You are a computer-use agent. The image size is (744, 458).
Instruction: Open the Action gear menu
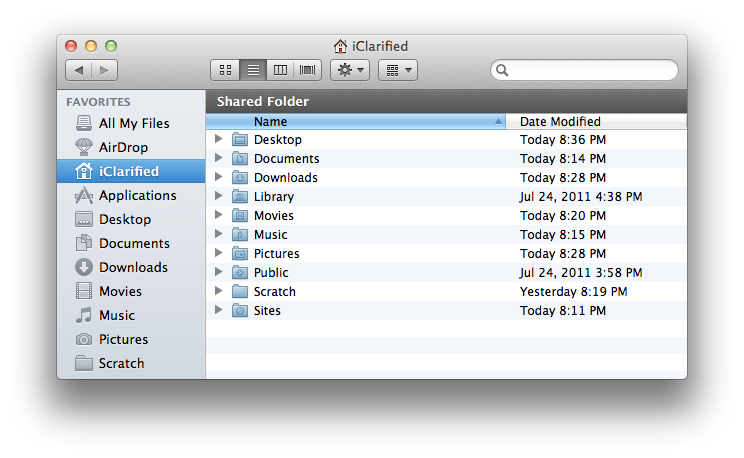pyautogui.click(x=350, y=70)
